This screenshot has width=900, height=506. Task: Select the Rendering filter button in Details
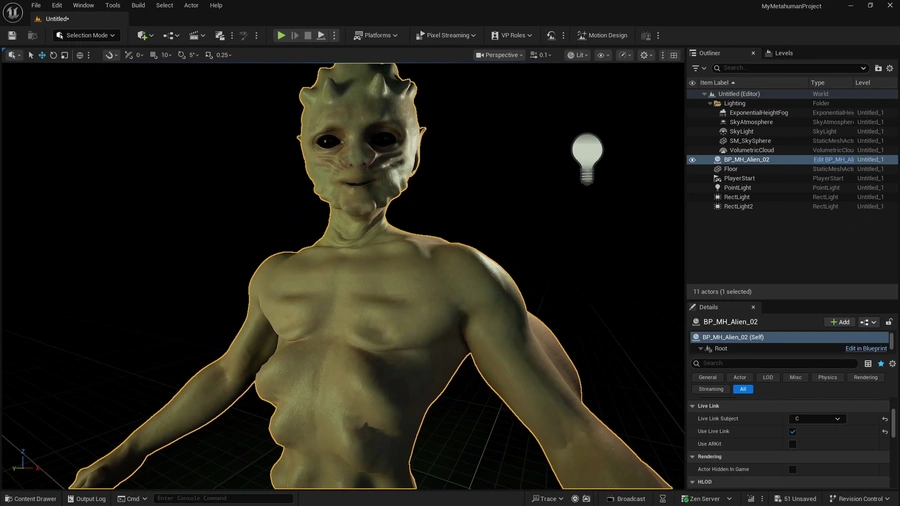[x=865, y=377]
